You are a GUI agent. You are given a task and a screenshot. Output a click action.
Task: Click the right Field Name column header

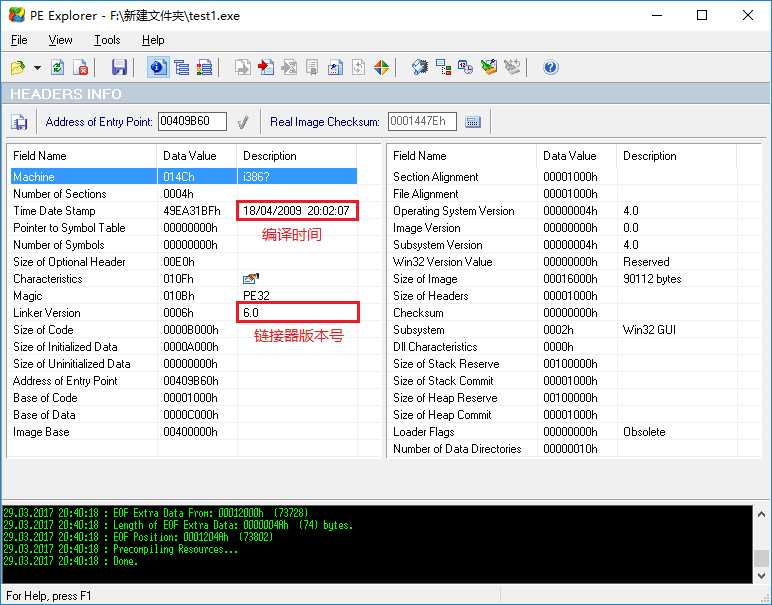coord(462,156)
